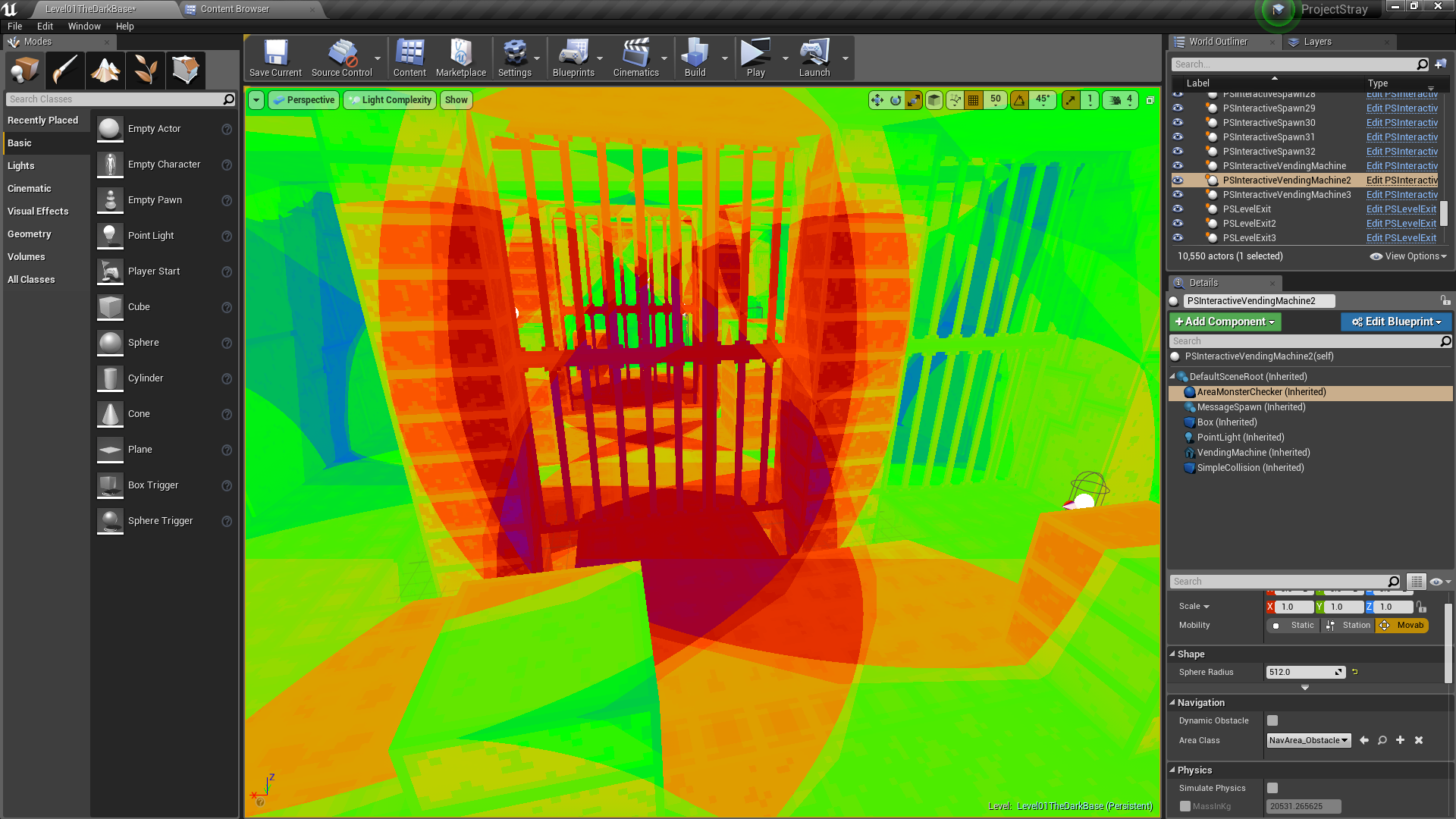Open the NavArea_Obstacle area class dropdown

1309,740
